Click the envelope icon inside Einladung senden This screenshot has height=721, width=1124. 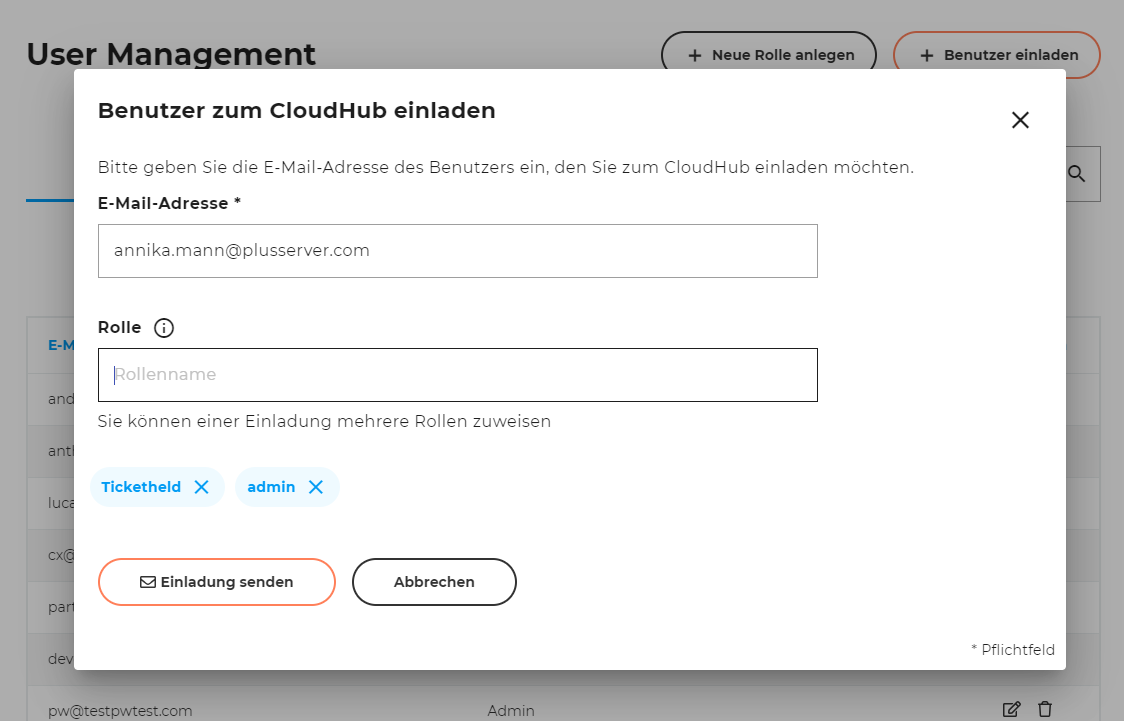coord(149,581)
